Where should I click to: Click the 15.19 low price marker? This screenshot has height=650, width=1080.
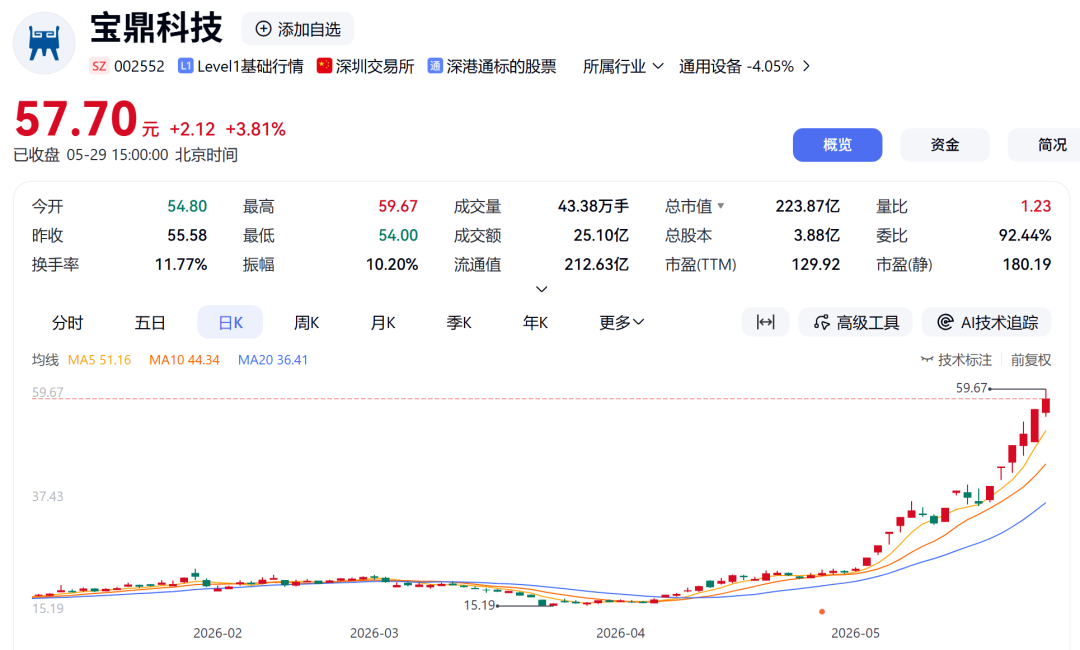[479, 605]
